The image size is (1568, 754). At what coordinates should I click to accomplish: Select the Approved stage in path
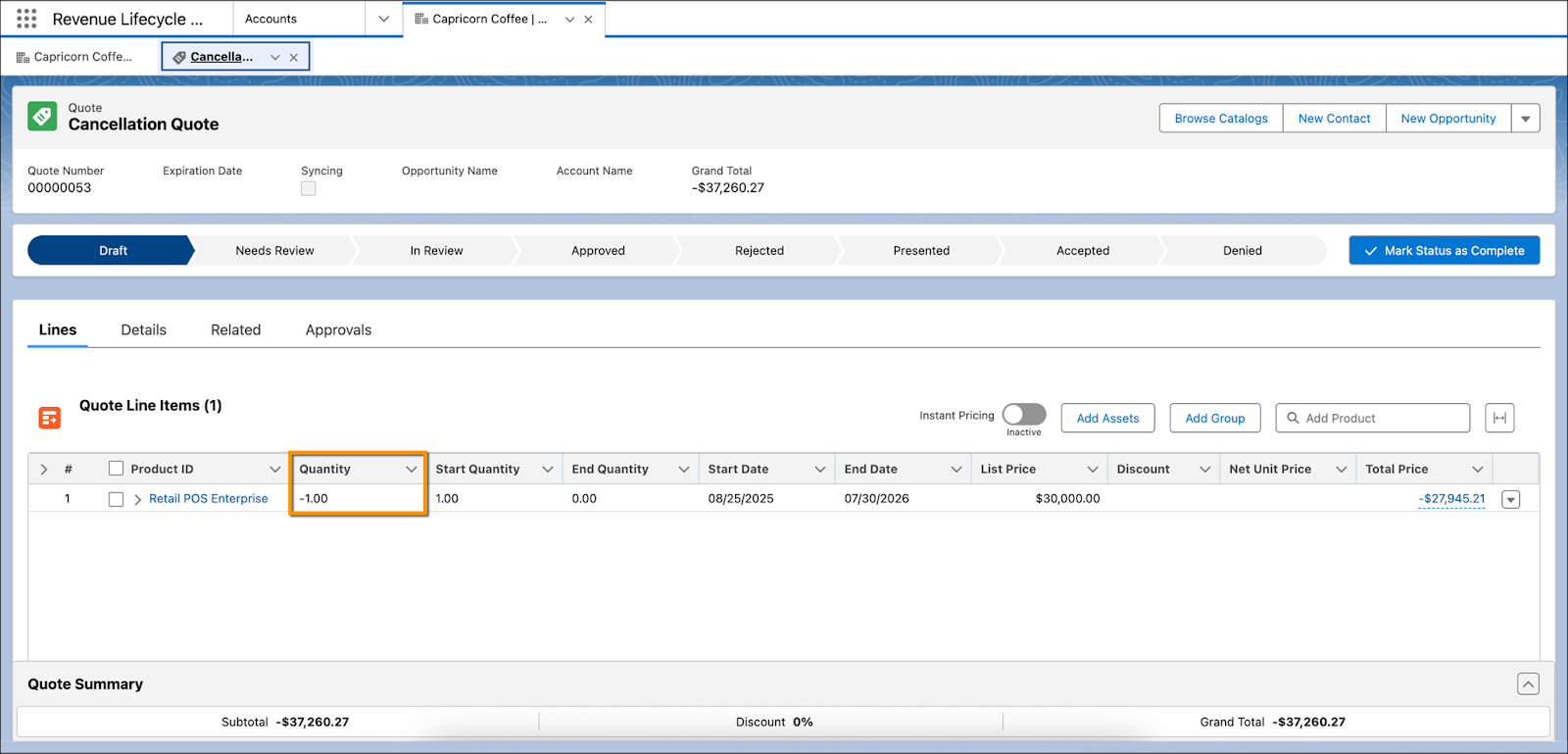[598, 250]
